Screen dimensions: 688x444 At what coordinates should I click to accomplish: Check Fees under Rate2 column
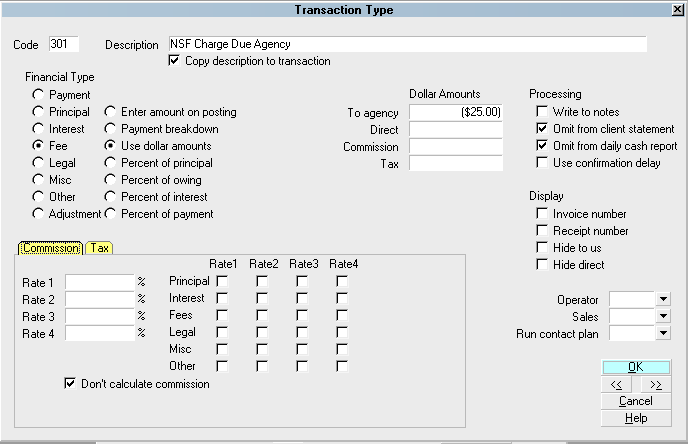262,315
